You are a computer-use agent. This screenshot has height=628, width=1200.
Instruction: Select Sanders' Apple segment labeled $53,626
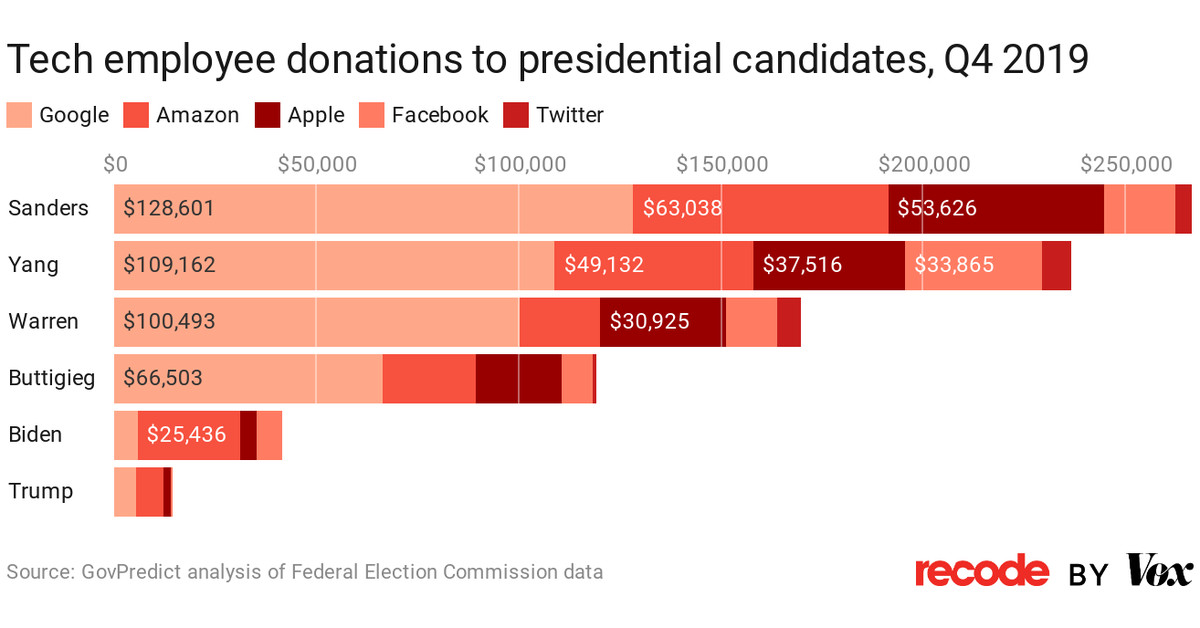pos(995,209)
